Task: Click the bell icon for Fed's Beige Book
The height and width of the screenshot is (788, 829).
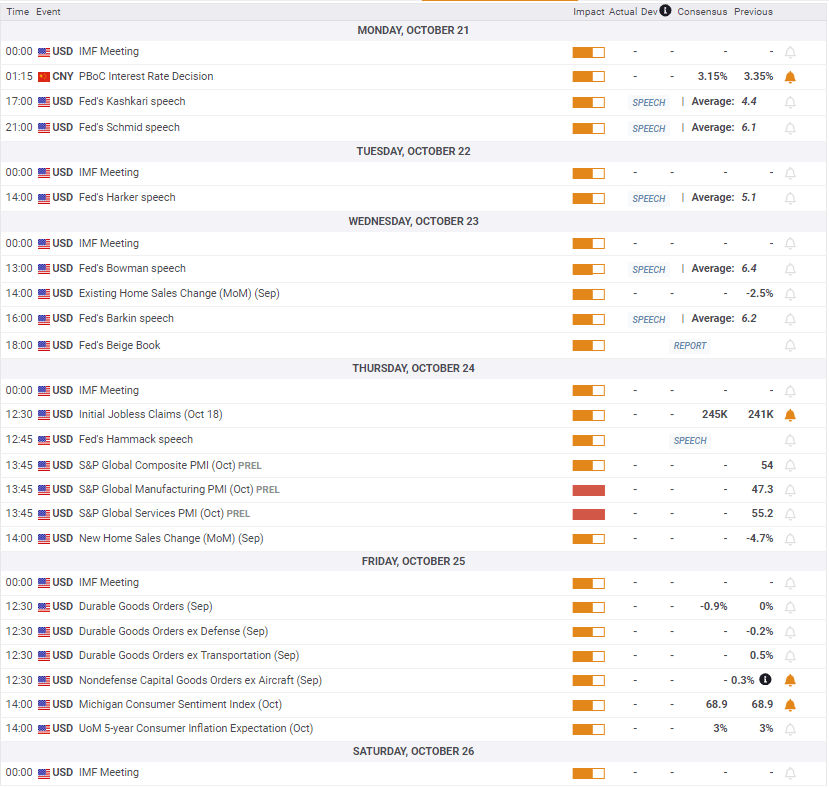Action: [790, 346]
